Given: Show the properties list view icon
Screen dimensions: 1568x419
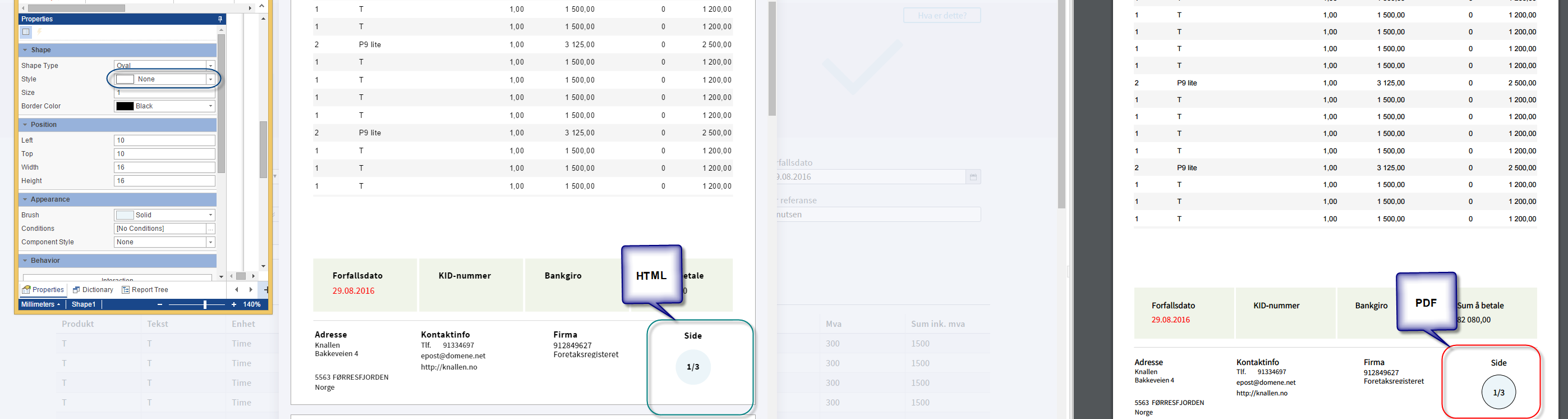Looking at the screenshot, I should (x=26, y=31).
